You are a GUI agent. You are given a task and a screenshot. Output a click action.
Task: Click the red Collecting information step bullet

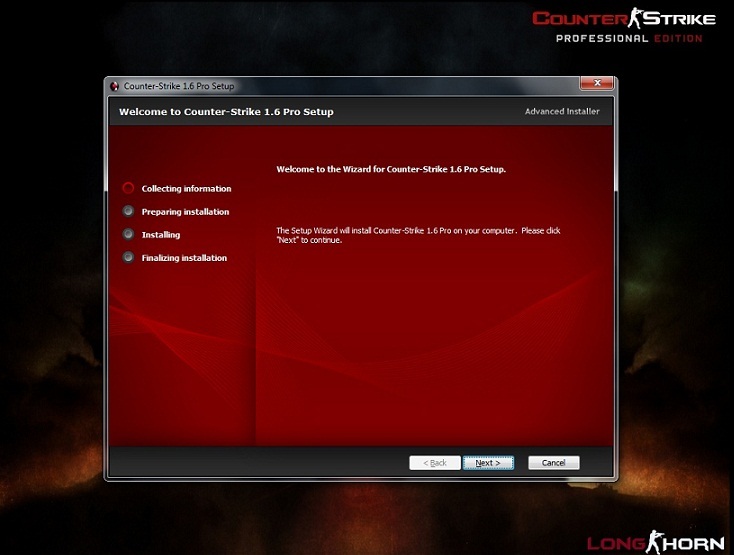point(128,188)
